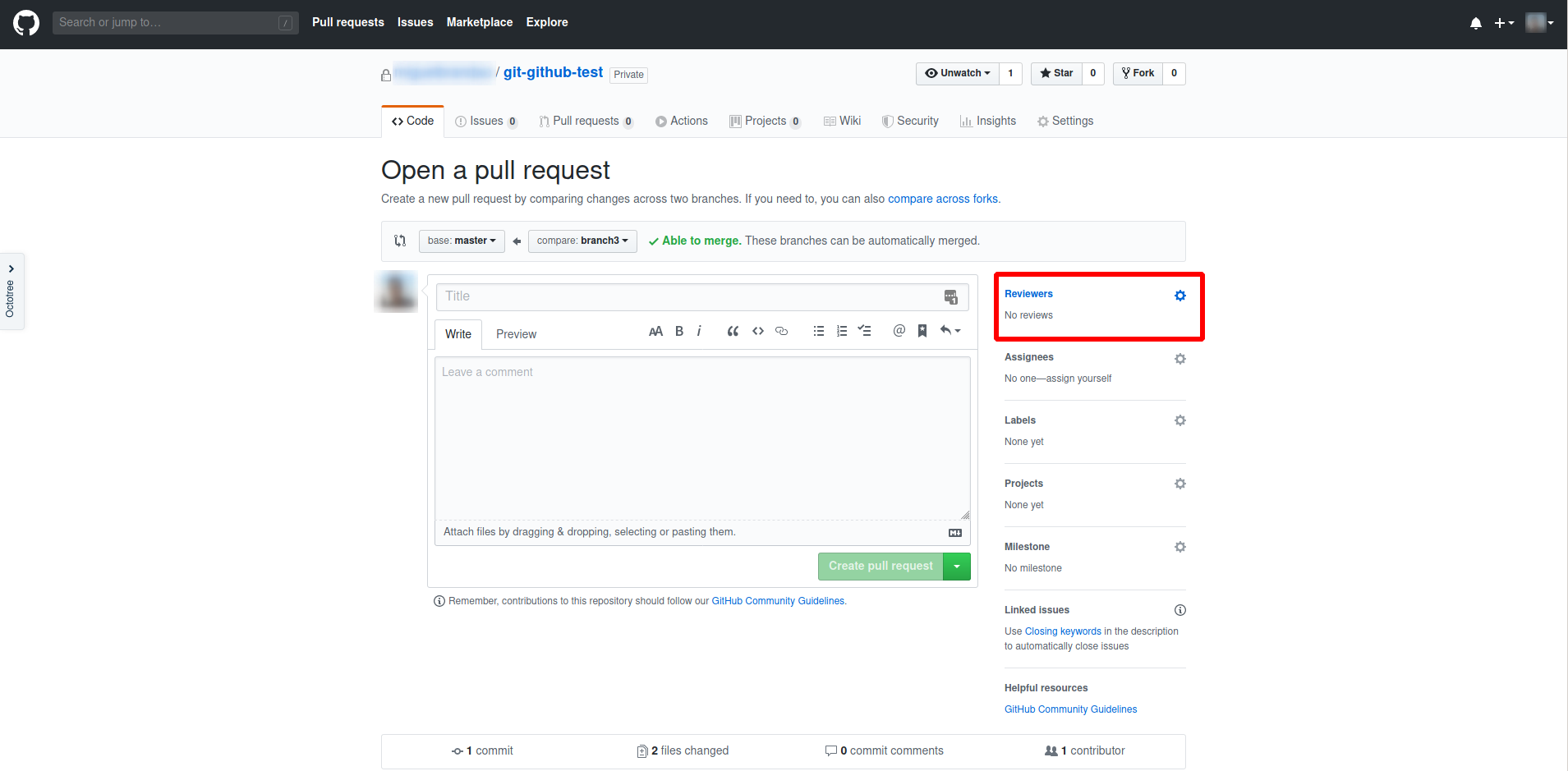Open sidebar GitHub Community Guidelines link
1568x771 pixels.
point(1070,709)
